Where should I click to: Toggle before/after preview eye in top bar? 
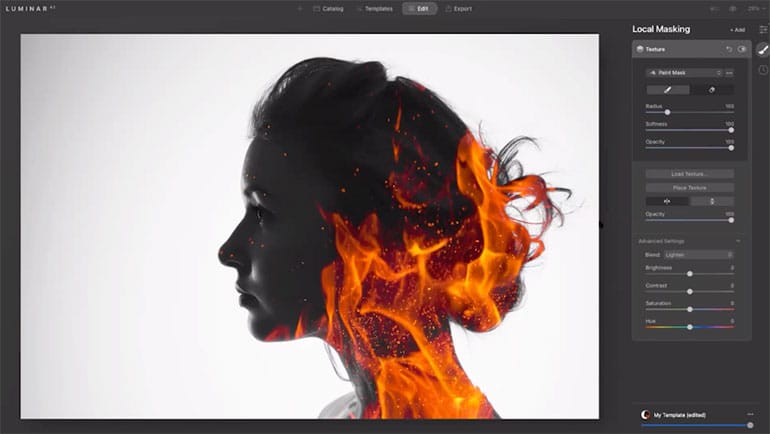click(x=732, y=8)
